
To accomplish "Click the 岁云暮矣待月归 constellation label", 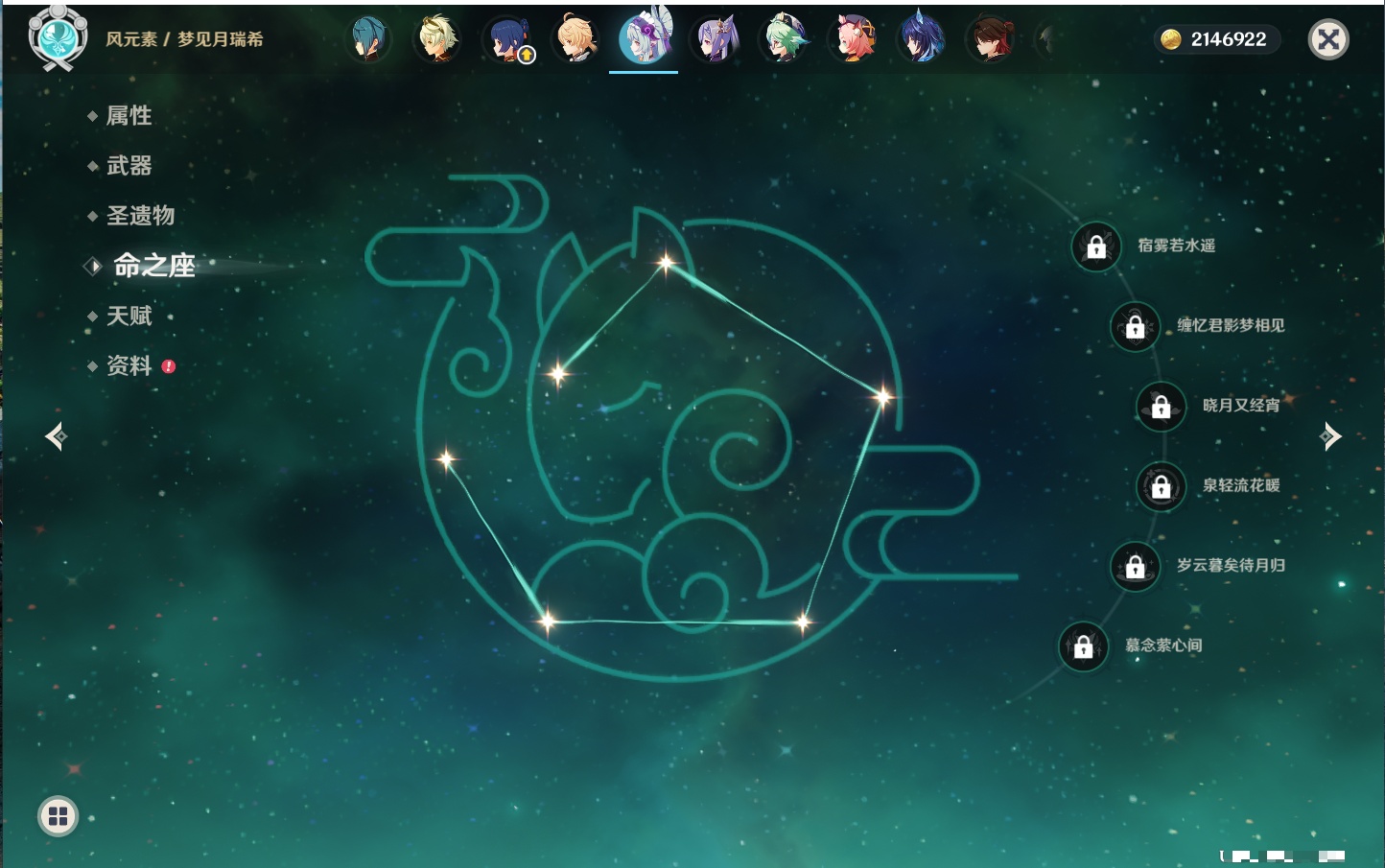I will pos(1232,565).
